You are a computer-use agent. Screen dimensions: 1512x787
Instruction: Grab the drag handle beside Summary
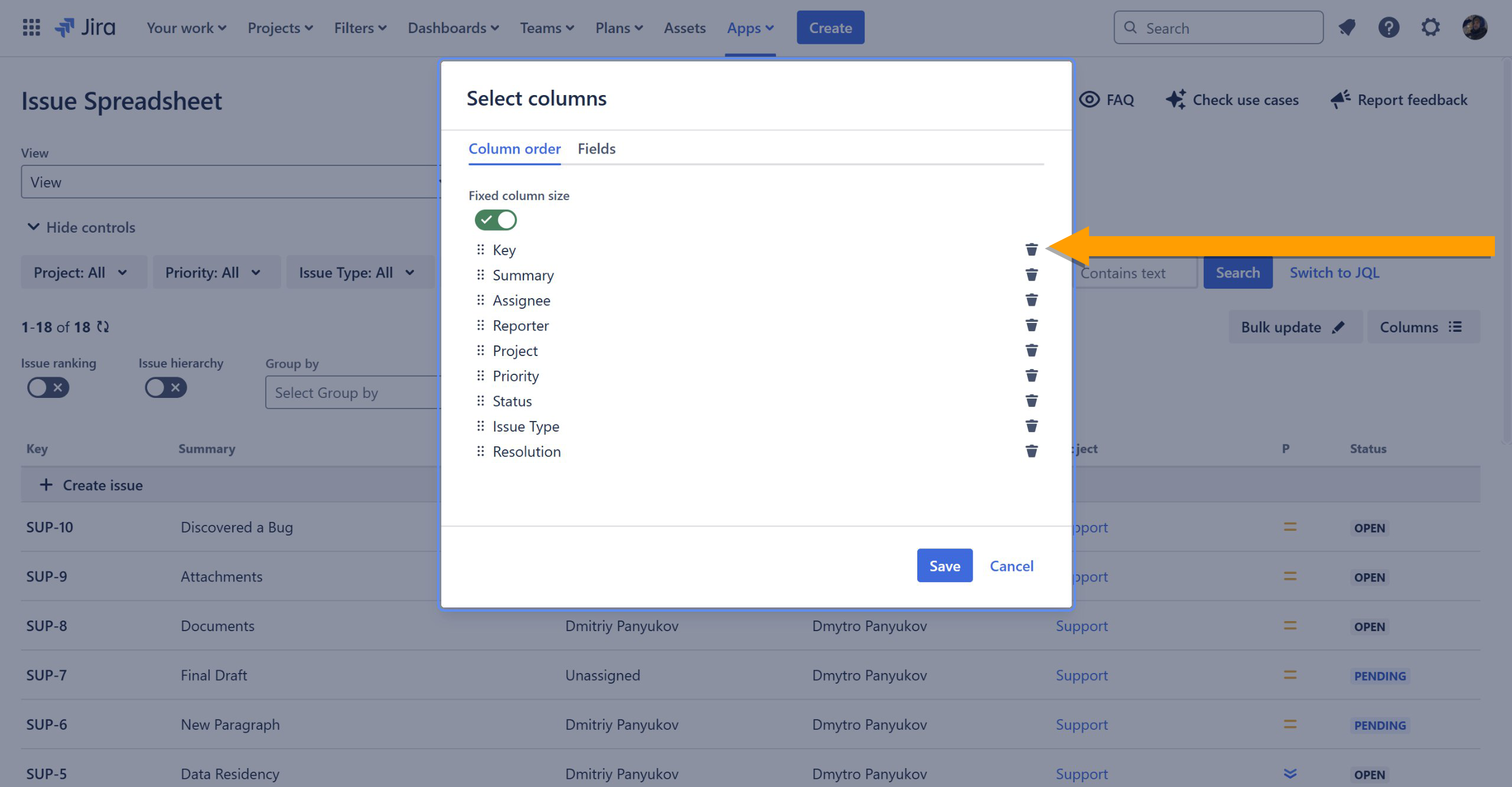(480, 275)
